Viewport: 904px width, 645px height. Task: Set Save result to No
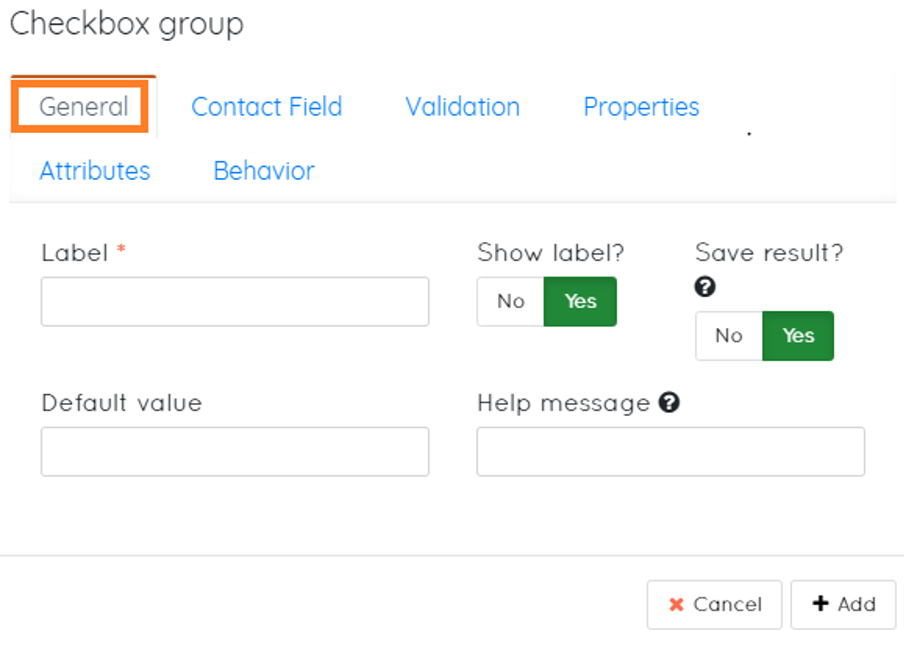tap(729, 336)
